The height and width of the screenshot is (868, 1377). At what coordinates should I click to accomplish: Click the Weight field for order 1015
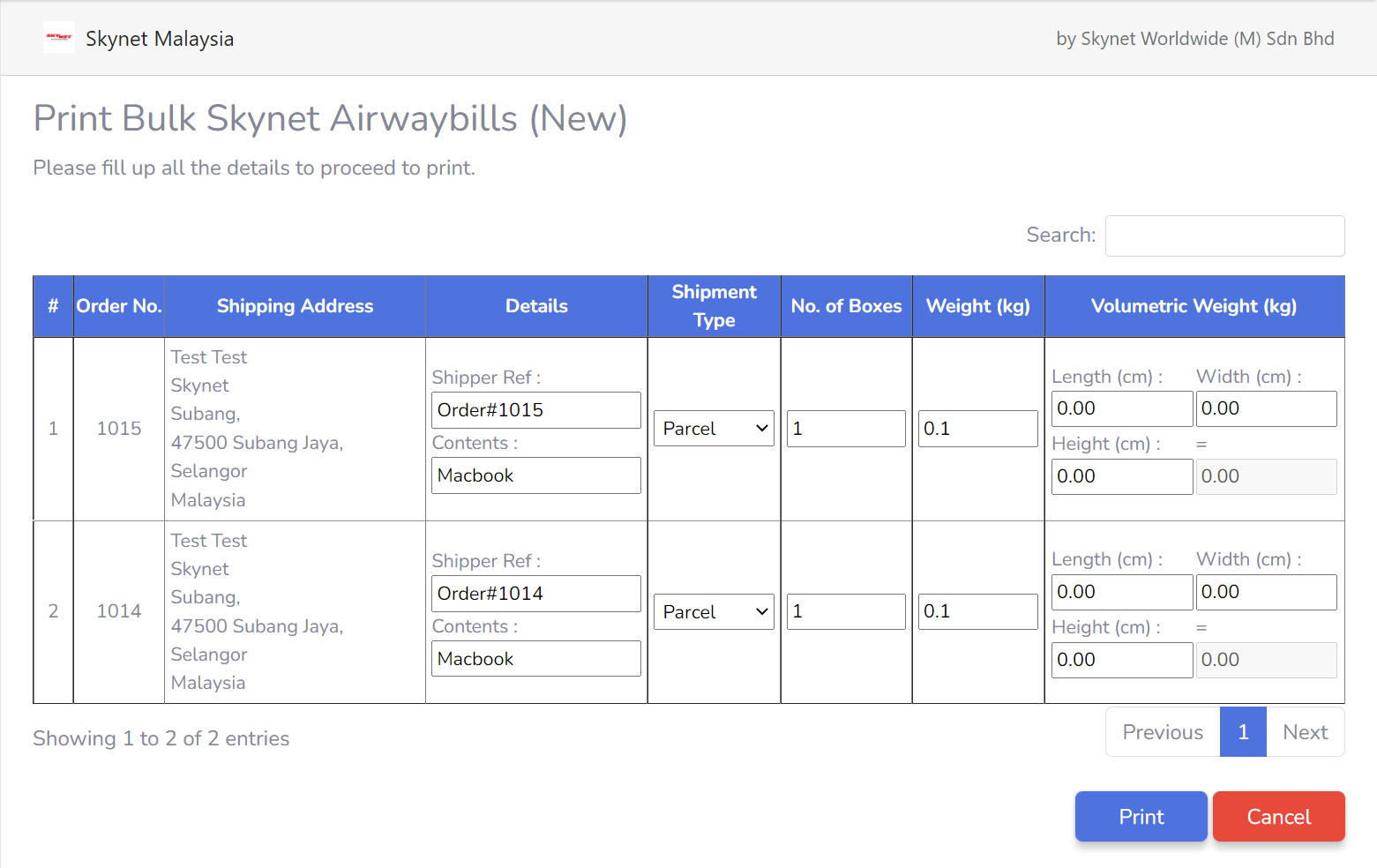[977, 428]
